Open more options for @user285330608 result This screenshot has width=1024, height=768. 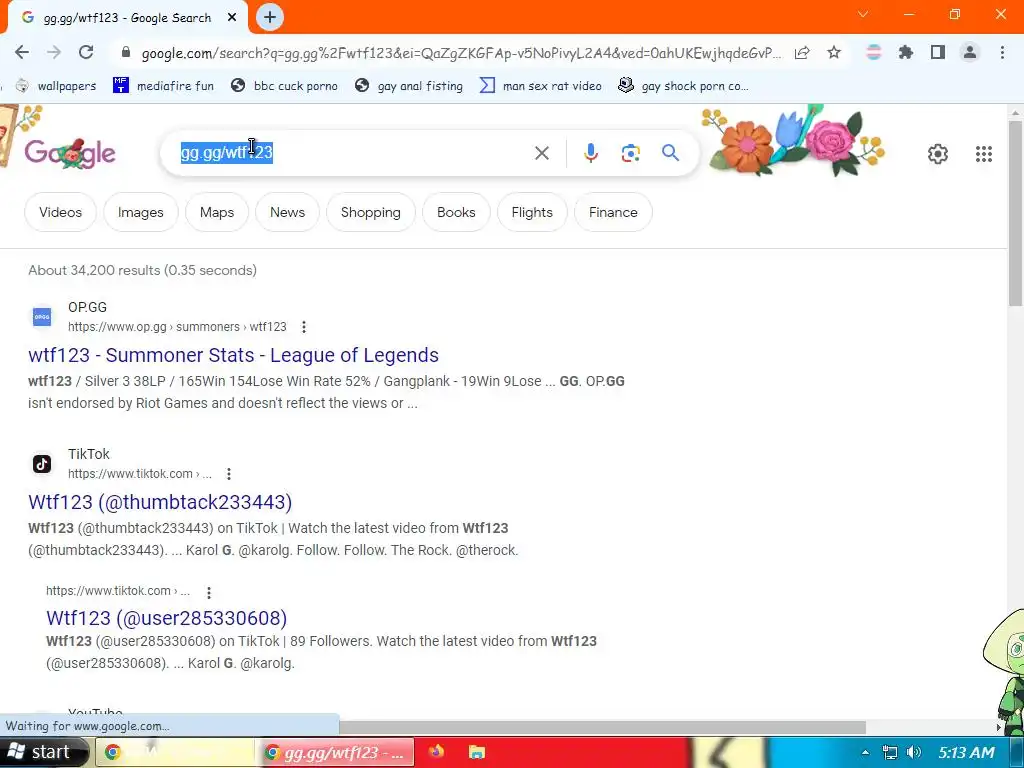pos(209,592)
